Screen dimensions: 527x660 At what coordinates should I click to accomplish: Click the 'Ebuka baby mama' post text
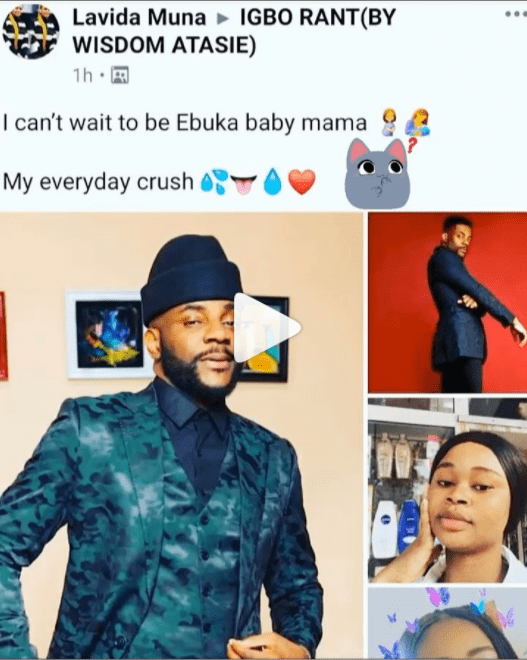point(271,123)
